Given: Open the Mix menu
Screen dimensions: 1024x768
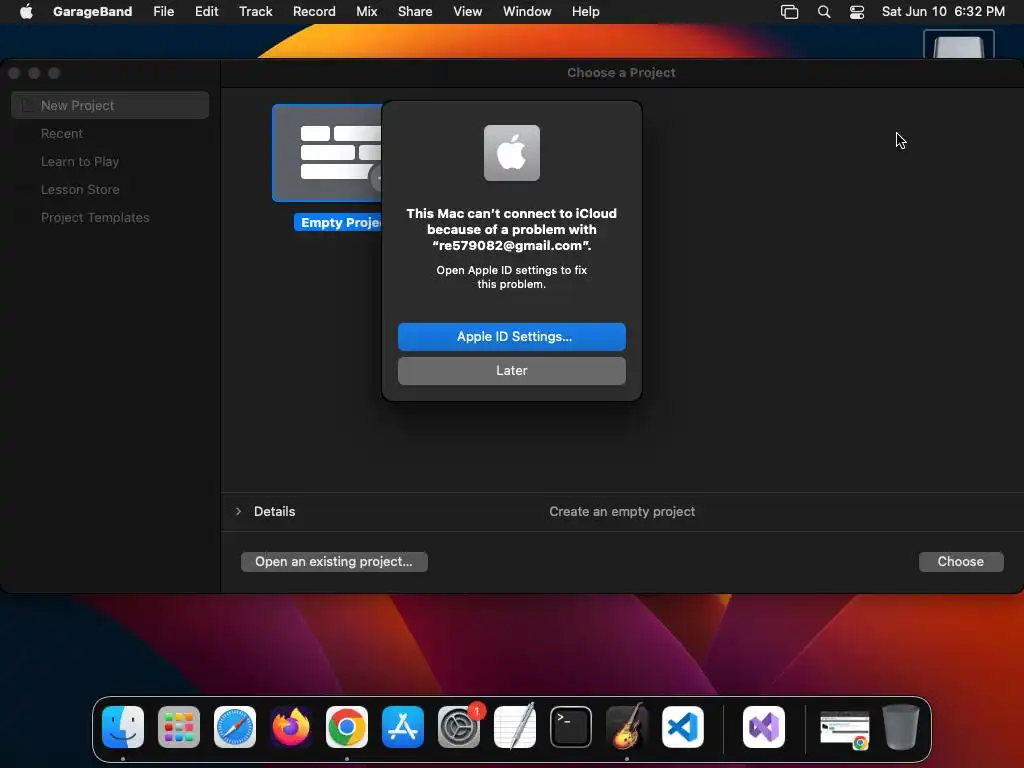Looking at the screenshot, I should click(366, 12).
